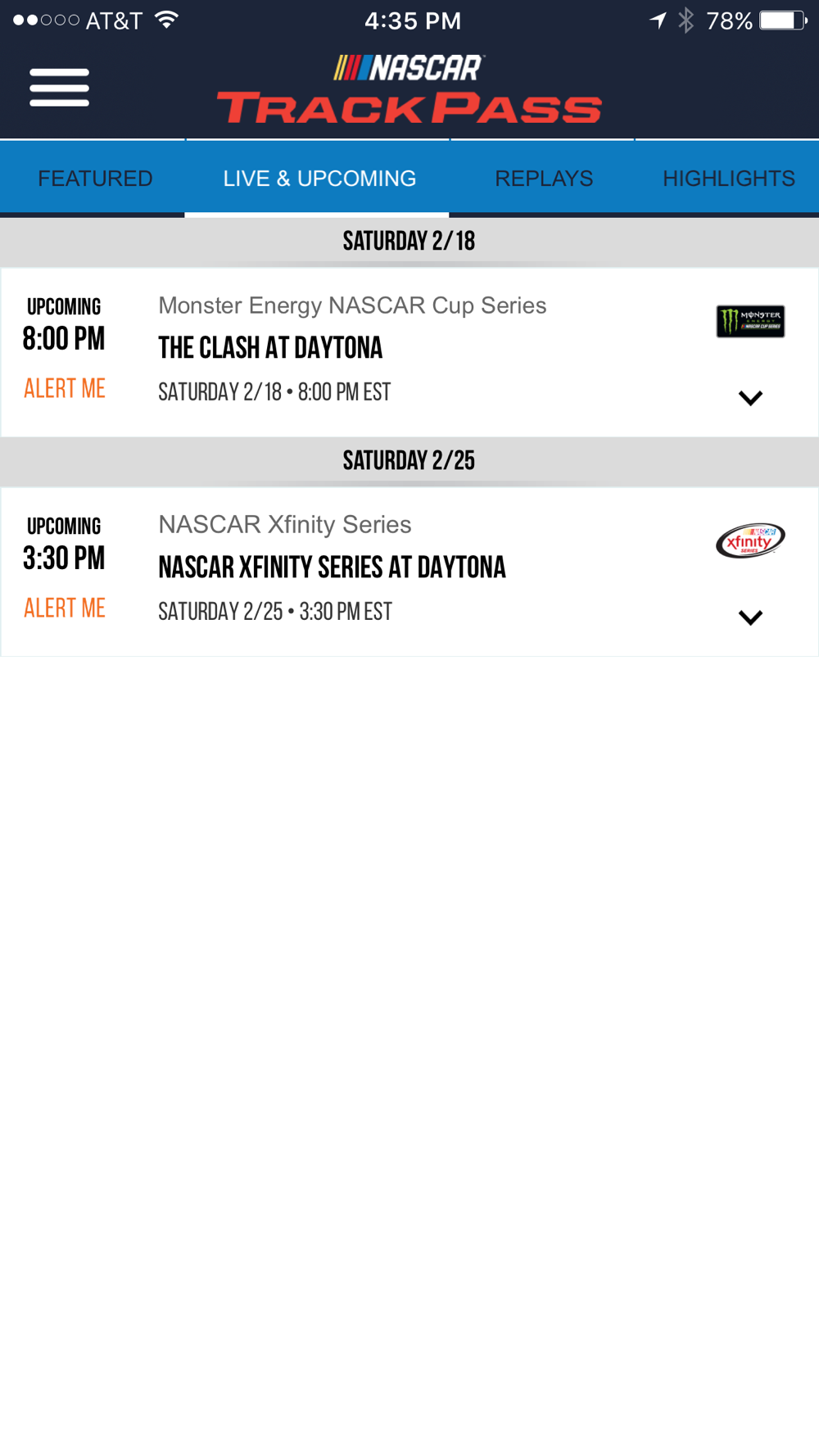
Task: Tap the Saturday 2/25 date header
Action: [x=409, y=460]
